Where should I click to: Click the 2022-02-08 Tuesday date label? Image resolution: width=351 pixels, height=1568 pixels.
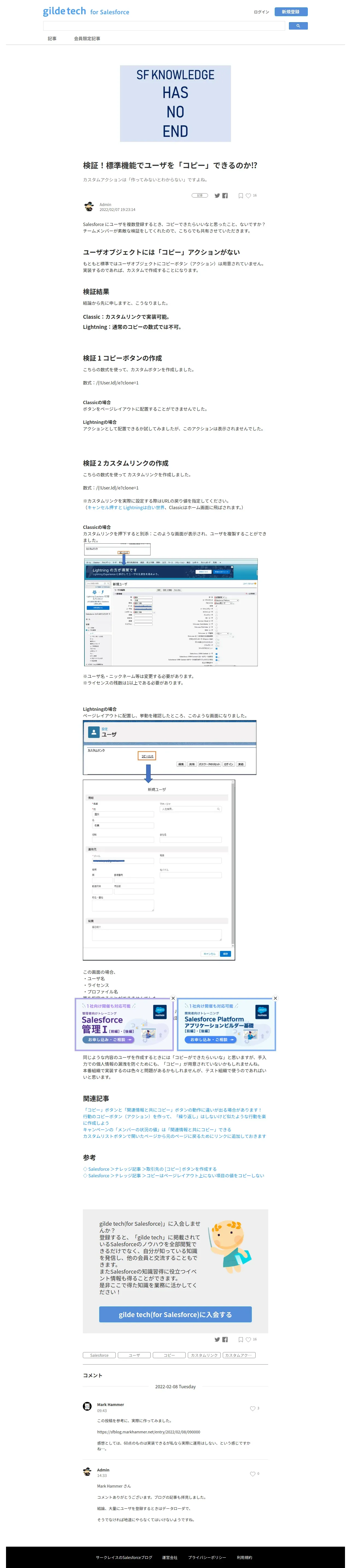[x=175, y=1386]
